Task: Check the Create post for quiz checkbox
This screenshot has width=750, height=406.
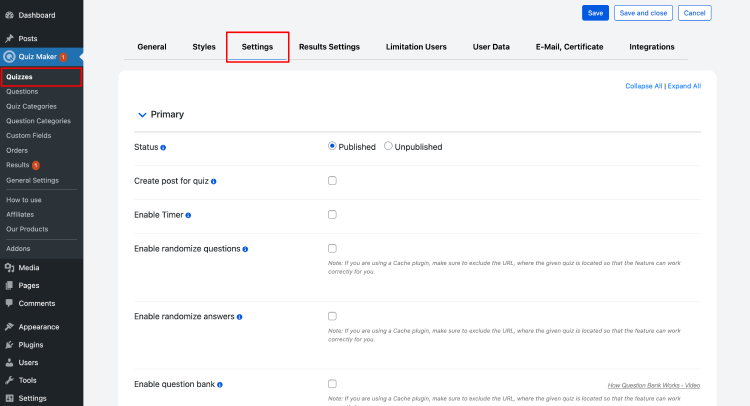Action: click(x=332, y=180)
